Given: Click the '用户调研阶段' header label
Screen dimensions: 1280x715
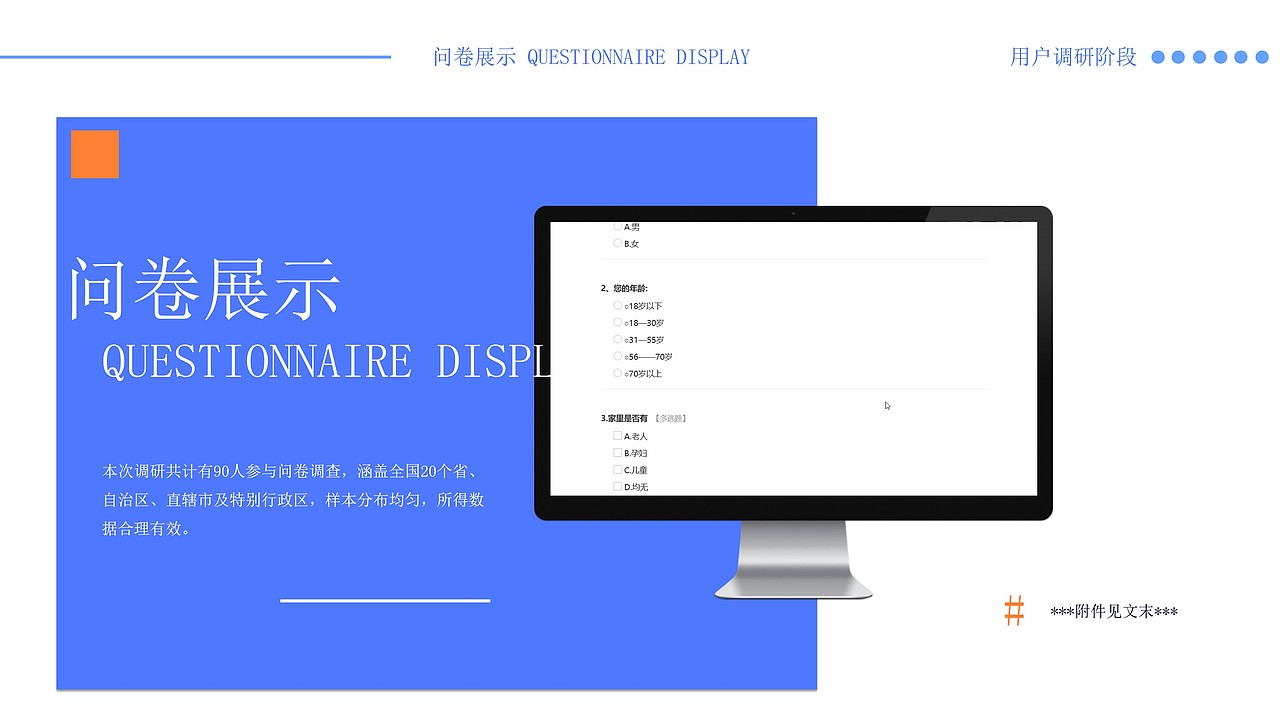Looking at the screenshot, I should coord(1073,57).
